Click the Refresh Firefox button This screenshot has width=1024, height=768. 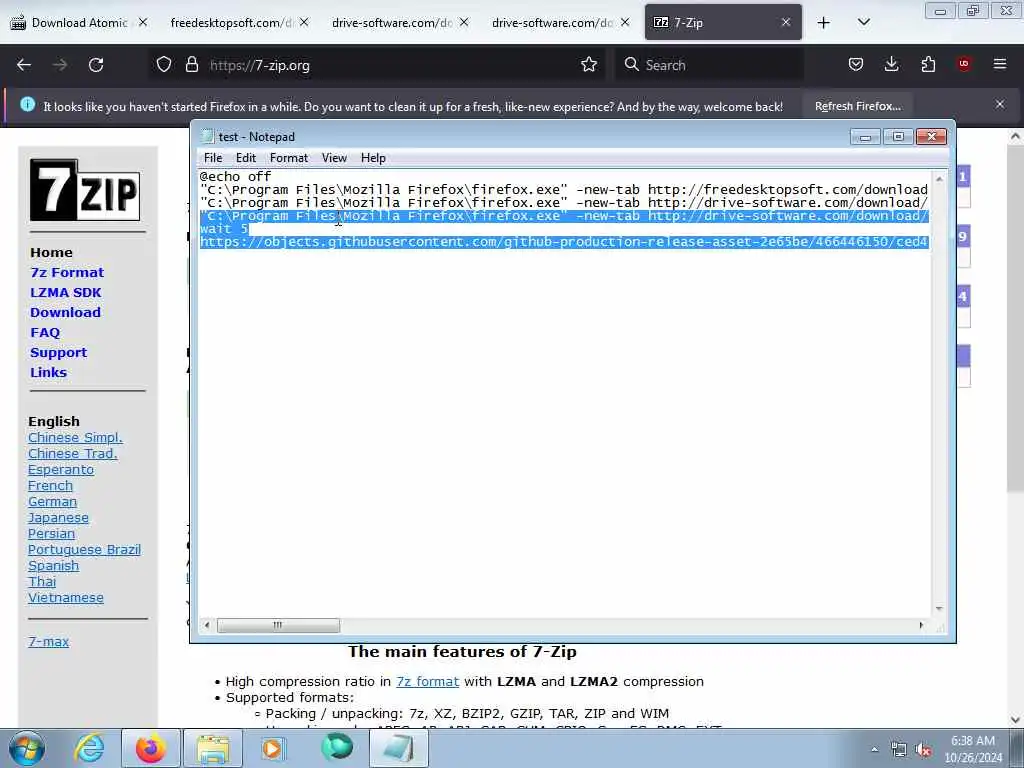(857, 106)
